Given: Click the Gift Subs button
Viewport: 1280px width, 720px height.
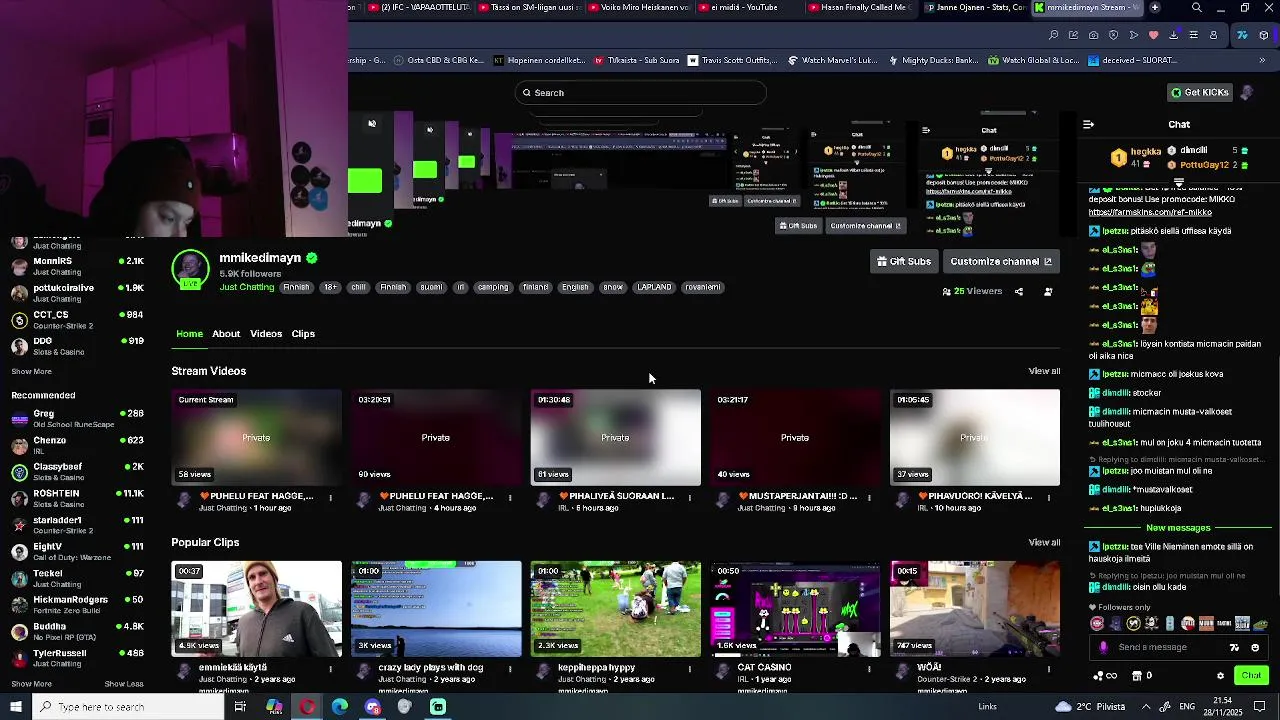Looking at the screenshot, I should tap(904, 262).
